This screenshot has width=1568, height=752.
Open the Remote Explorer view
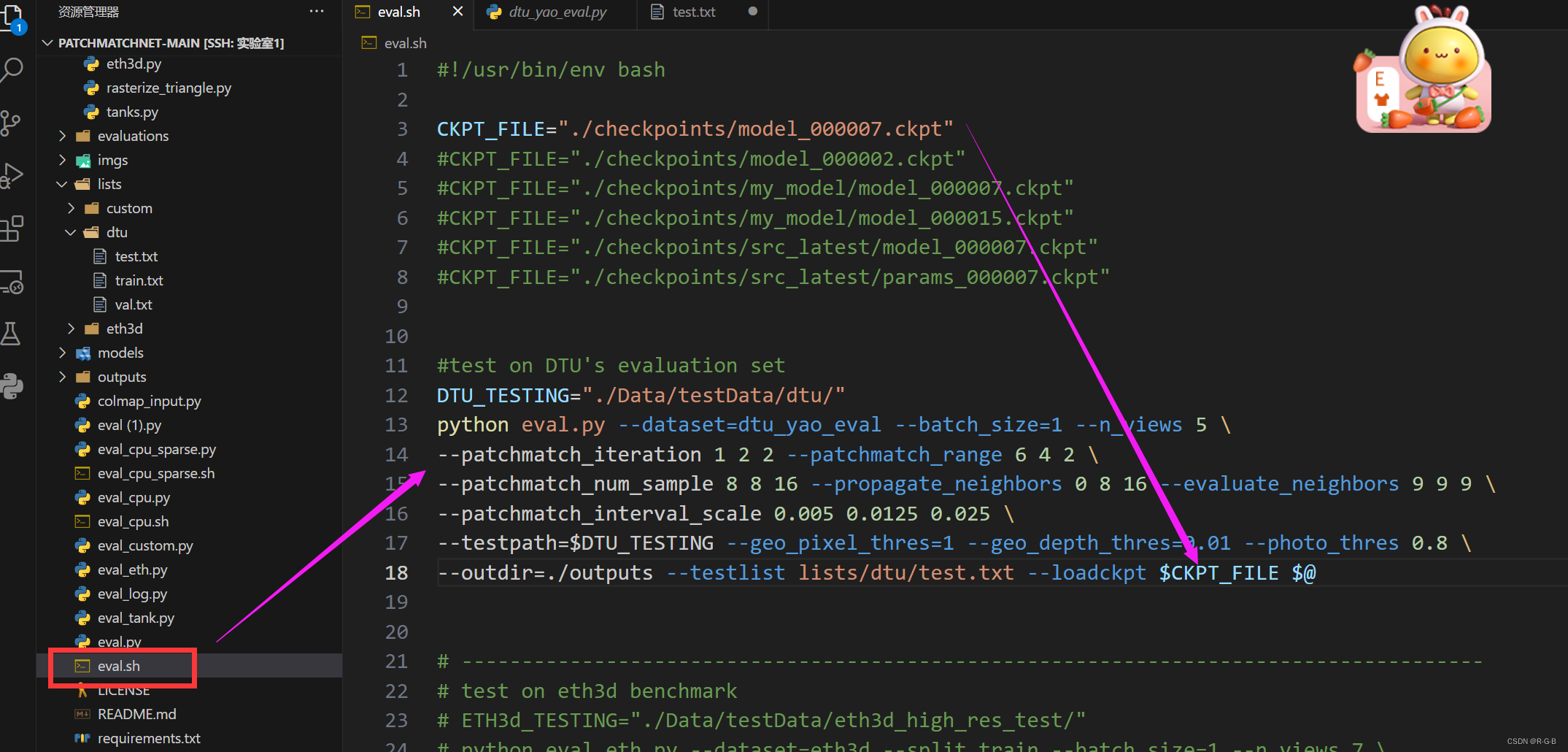point(12,282)
